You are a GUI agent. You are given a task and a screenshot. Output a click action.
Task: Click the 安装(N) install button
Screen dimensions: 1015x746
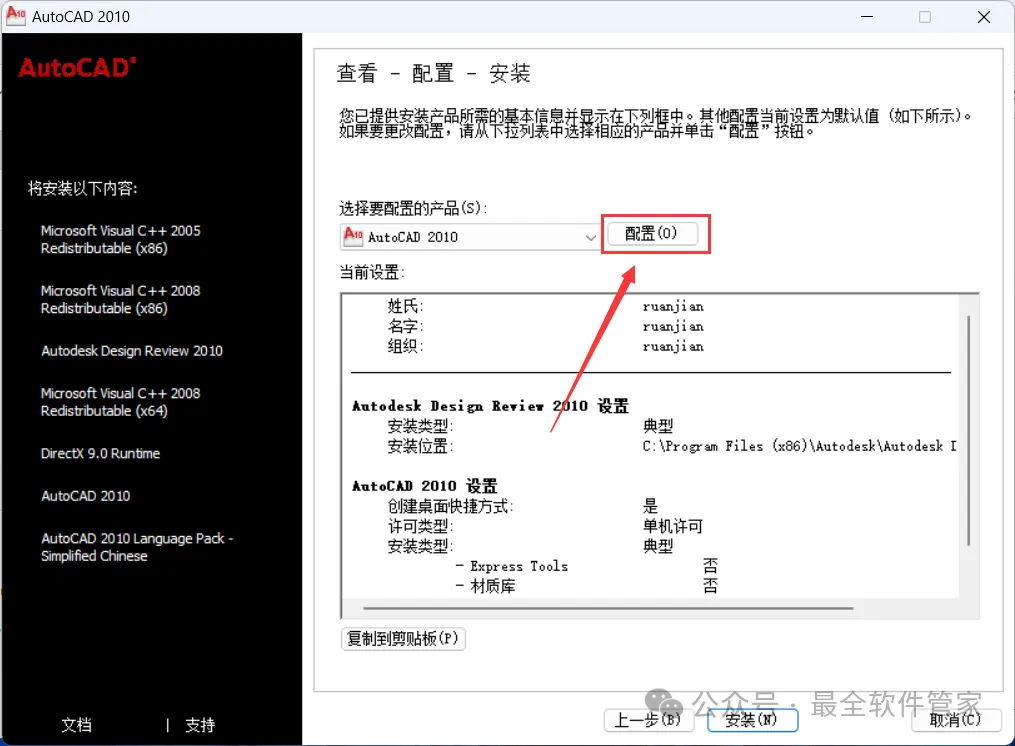(752, 719)
